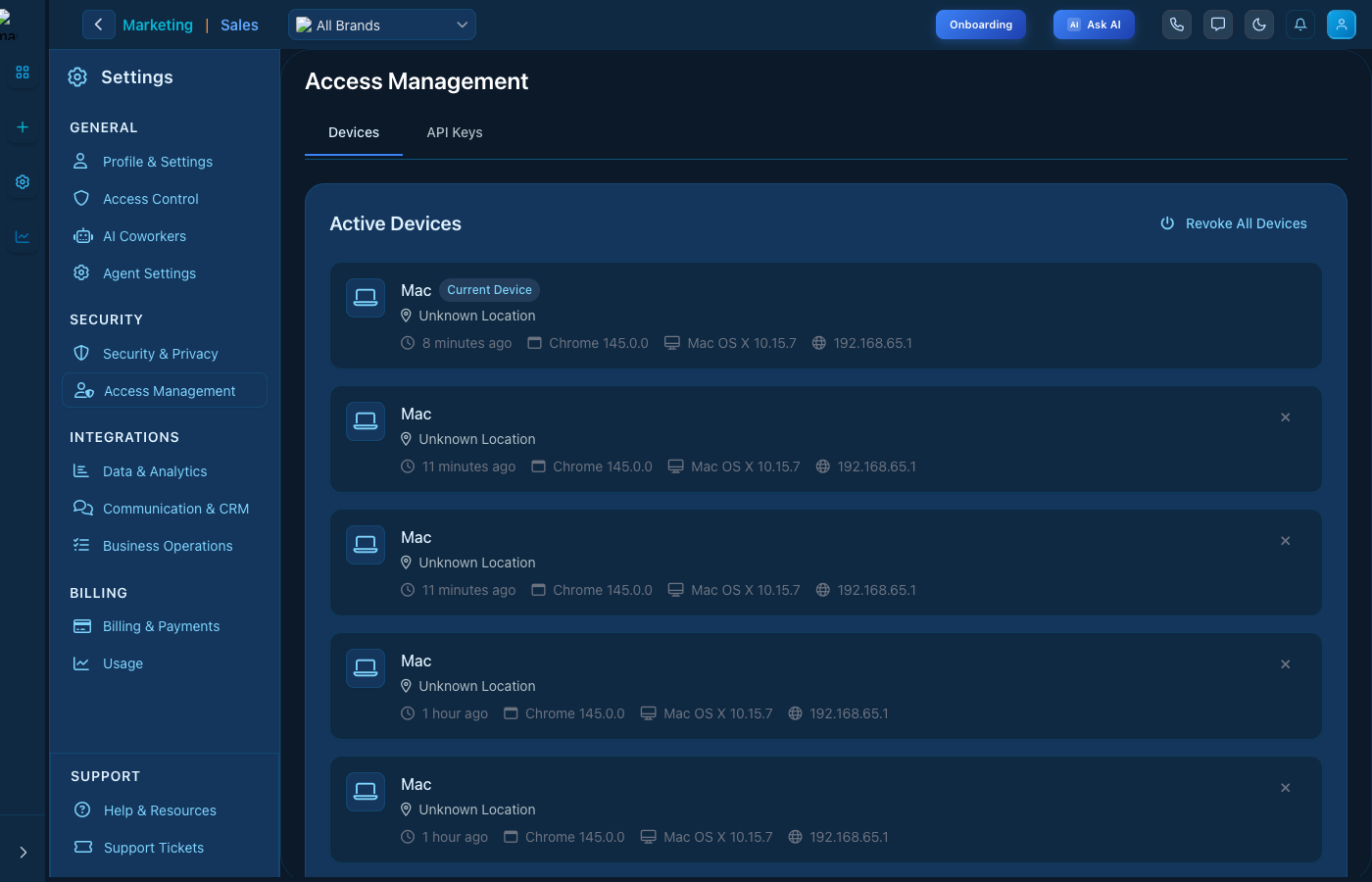
Task: Click the card icon for Billing & Payments
Action: click(x=82, y=626)
